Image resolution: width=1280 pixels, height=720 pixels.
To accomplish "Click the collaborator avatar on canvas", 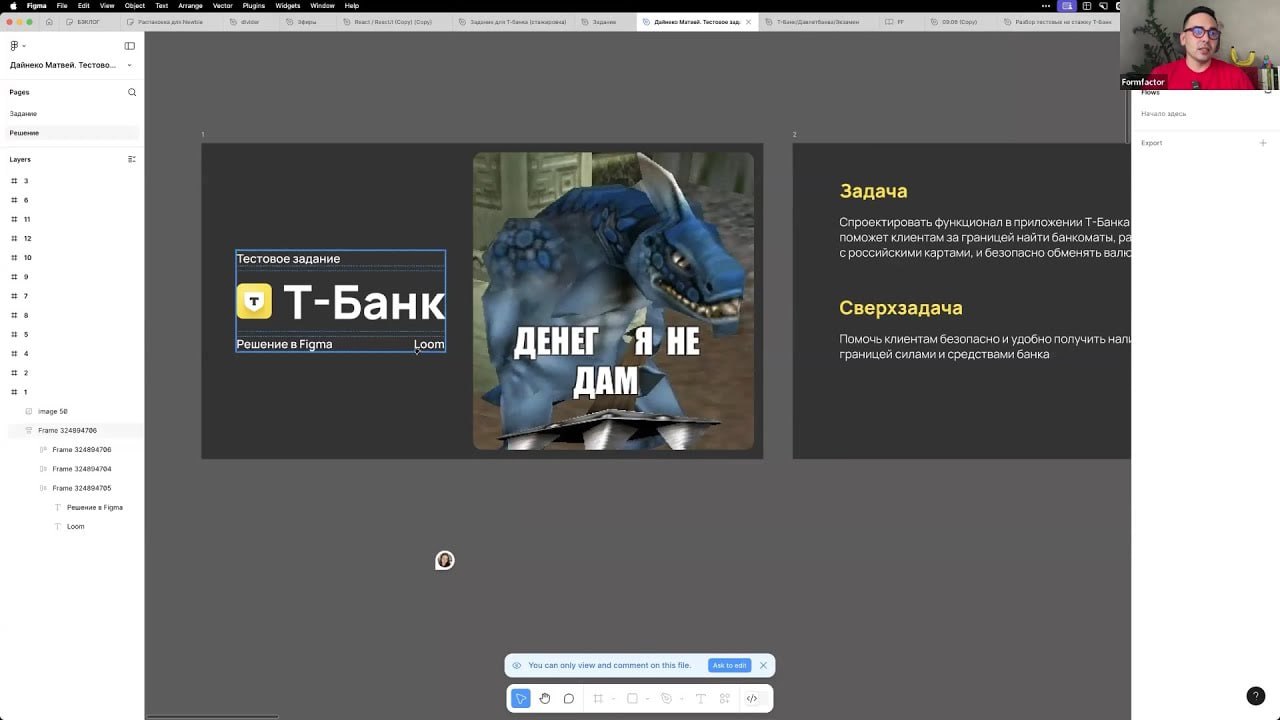I will [445, 560].
